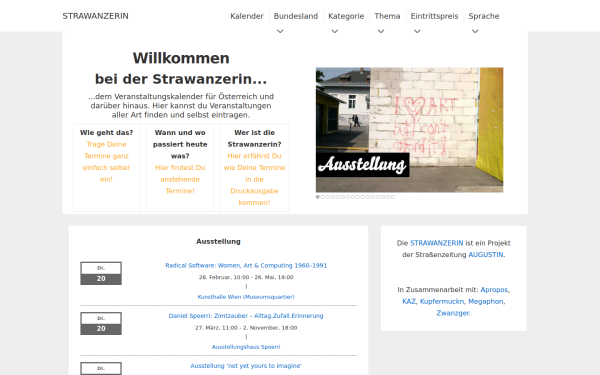
Task: Open the Kategorie menu
Action: (346, 16)
